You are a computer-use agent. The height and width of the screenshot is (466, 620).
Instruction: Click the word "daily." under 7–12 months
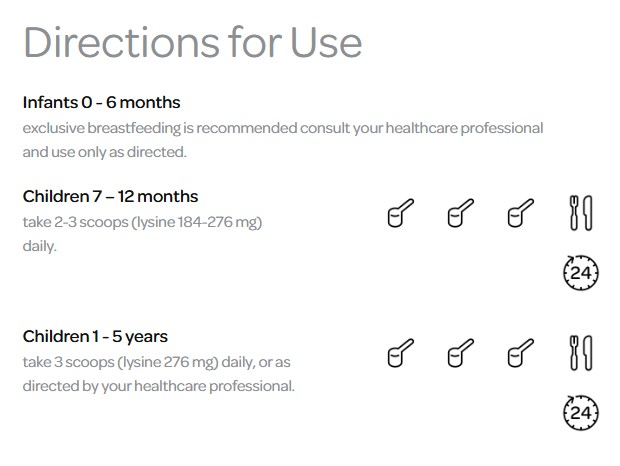[39, 246]
